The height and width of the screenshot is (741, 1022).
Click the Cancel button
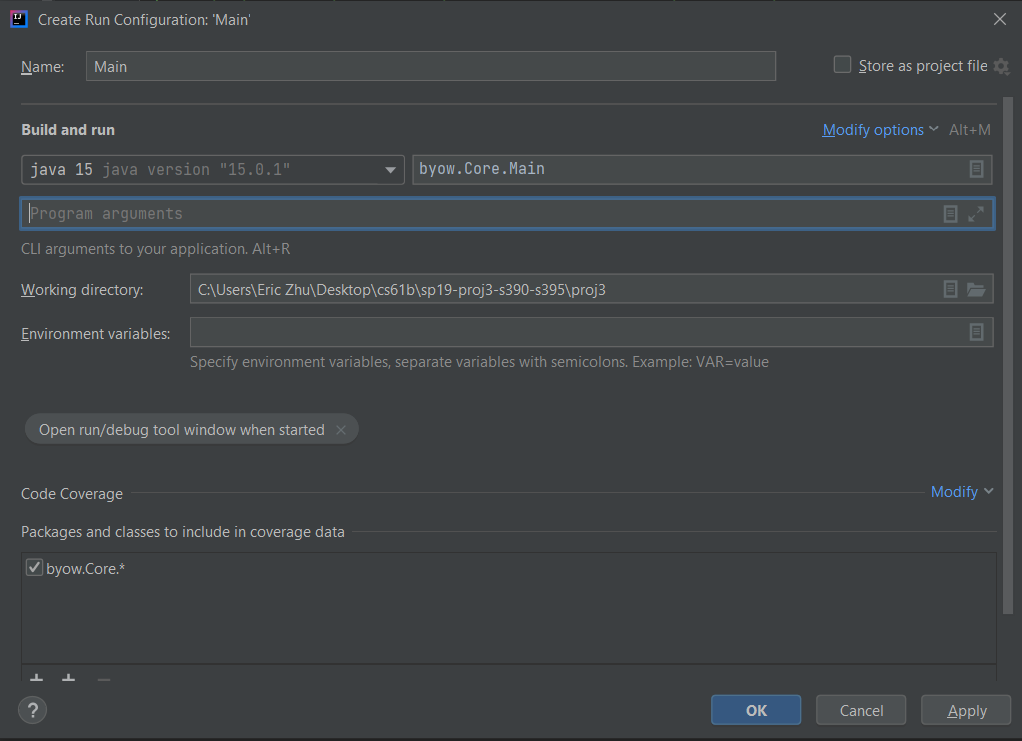coord(861,710)
